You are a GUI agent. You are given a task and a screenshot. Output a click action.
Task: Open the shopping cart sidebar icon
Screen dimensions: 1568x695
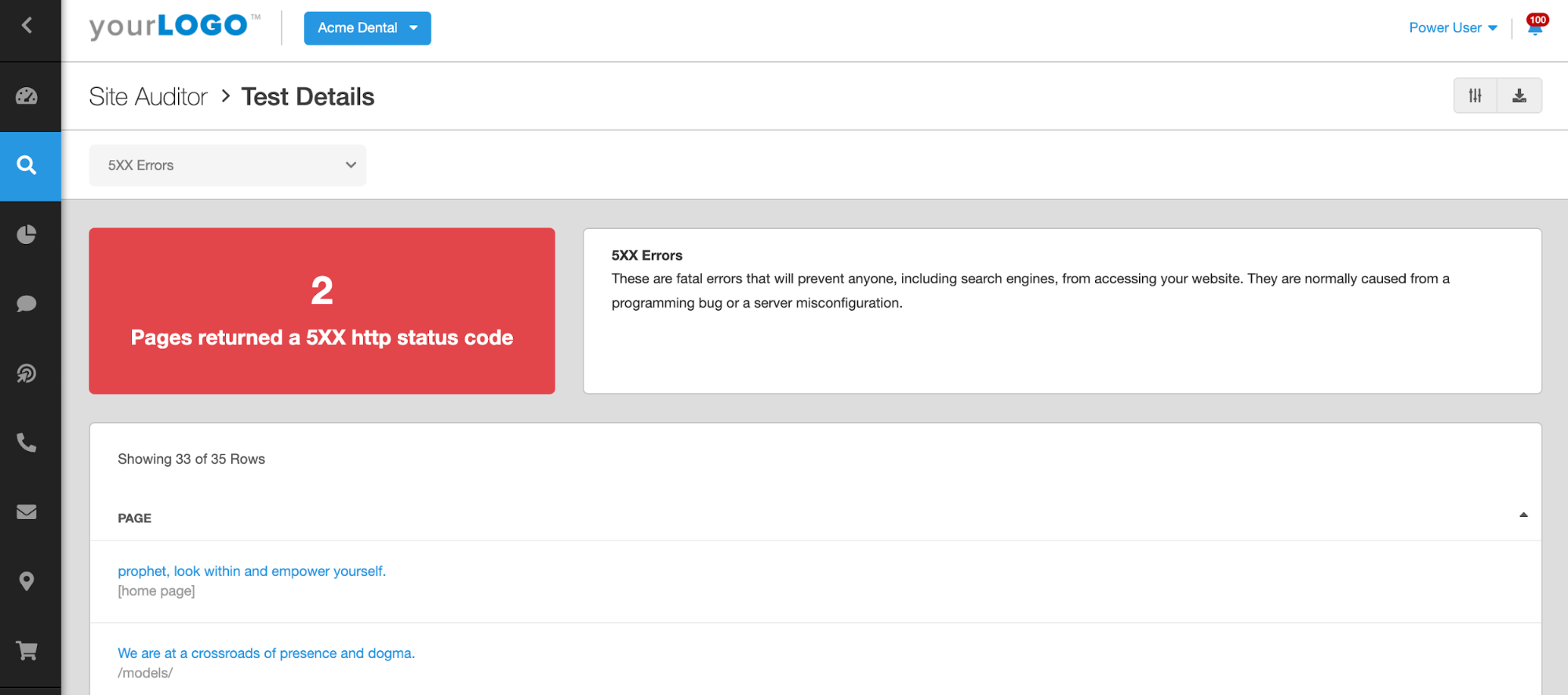pos(27,651)
